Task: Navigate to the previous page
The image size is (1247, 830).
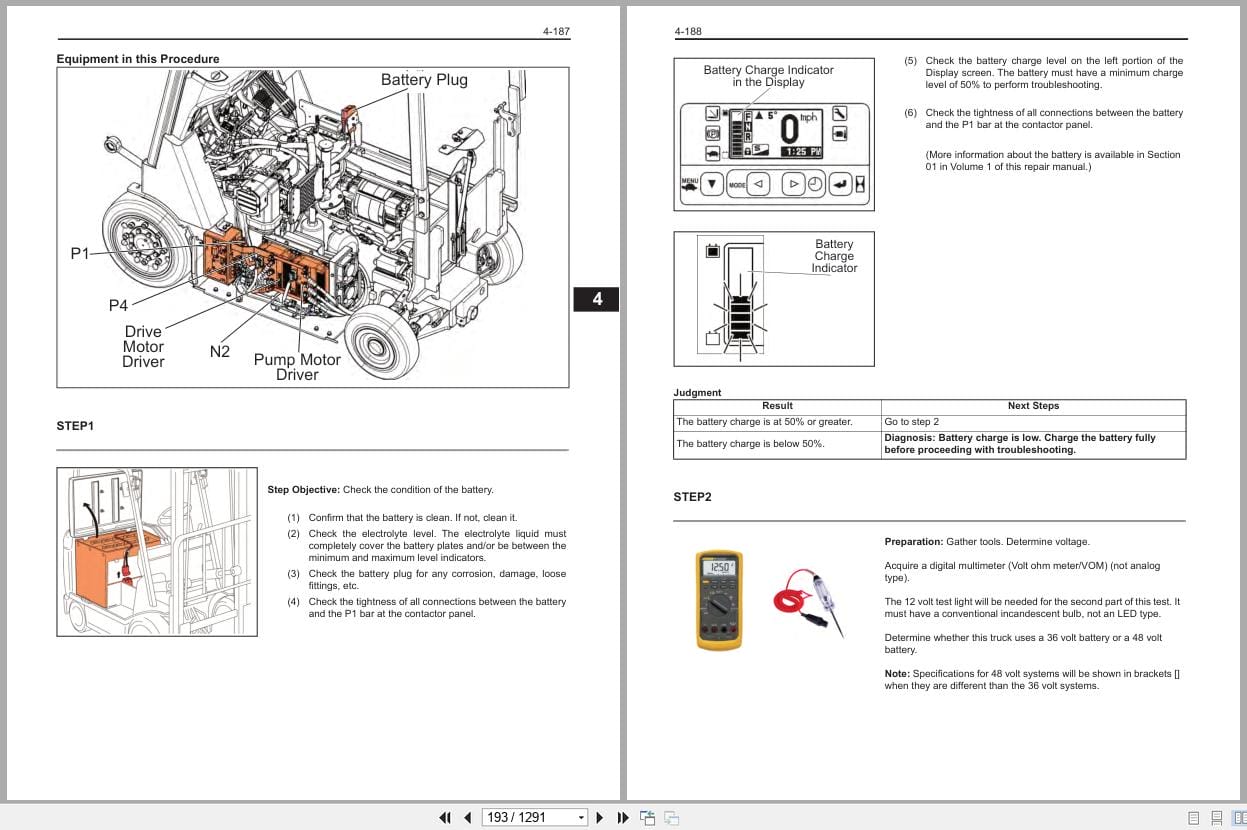Action: click(x=467, y=817)
